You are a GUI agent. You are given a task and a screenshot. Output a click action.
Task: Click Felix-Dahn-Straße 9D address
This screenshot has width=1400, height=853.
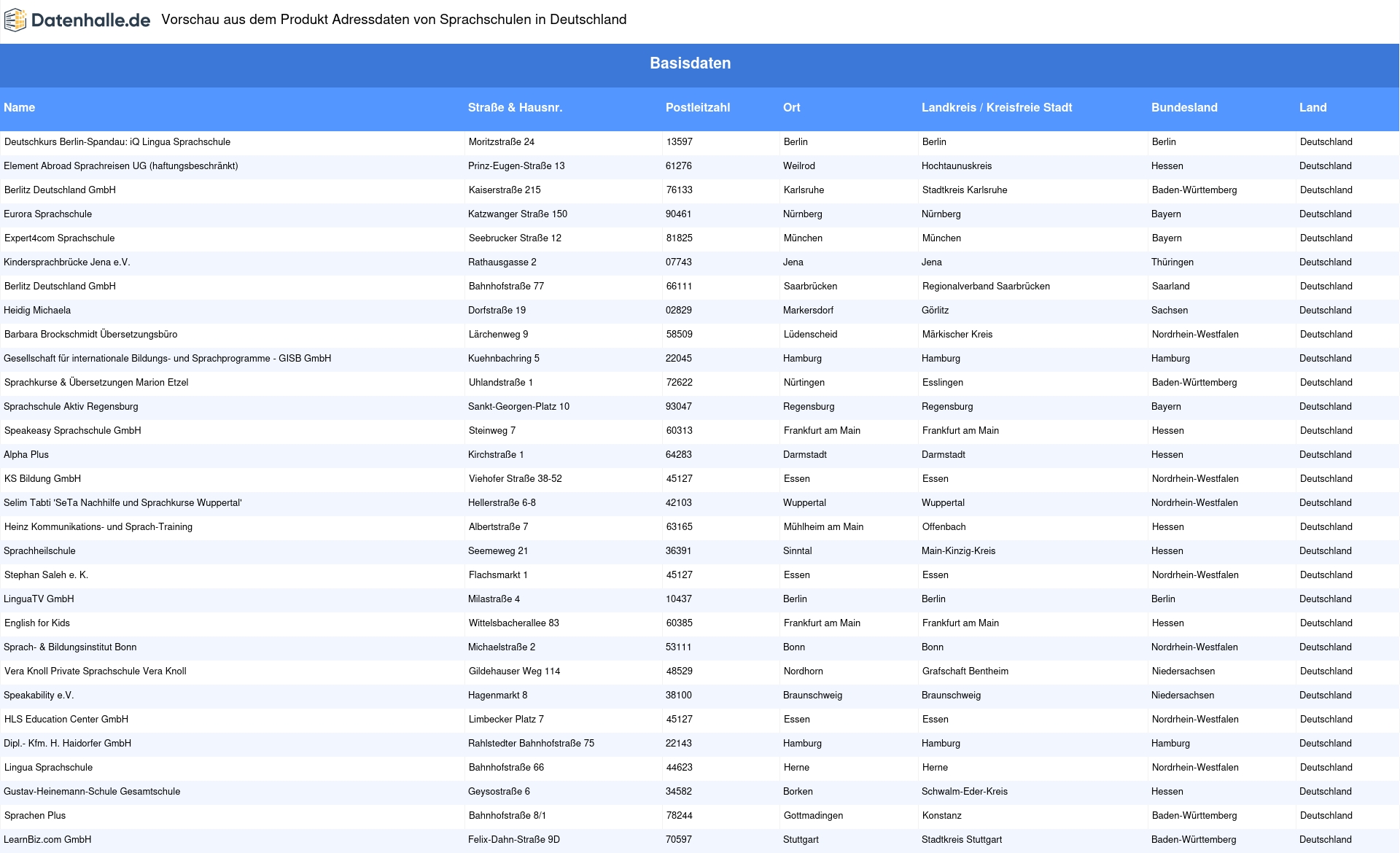point(514,840)
